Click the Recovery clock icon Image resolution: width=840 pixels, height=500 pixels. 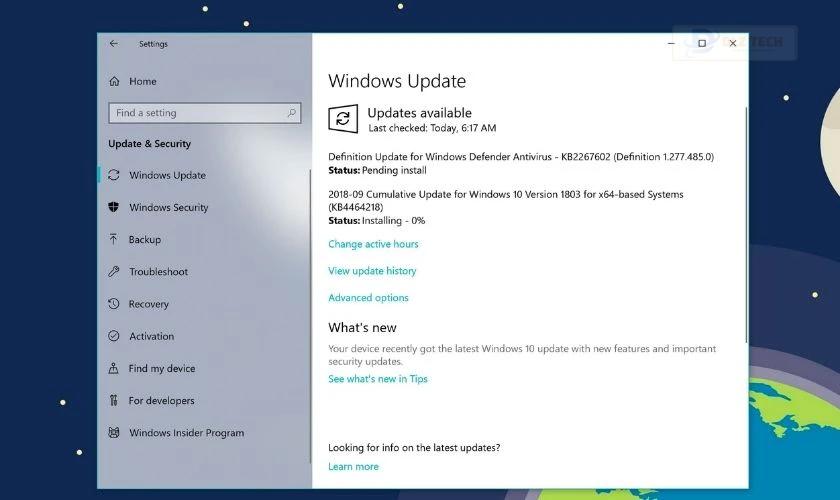(x=114, y=304)
